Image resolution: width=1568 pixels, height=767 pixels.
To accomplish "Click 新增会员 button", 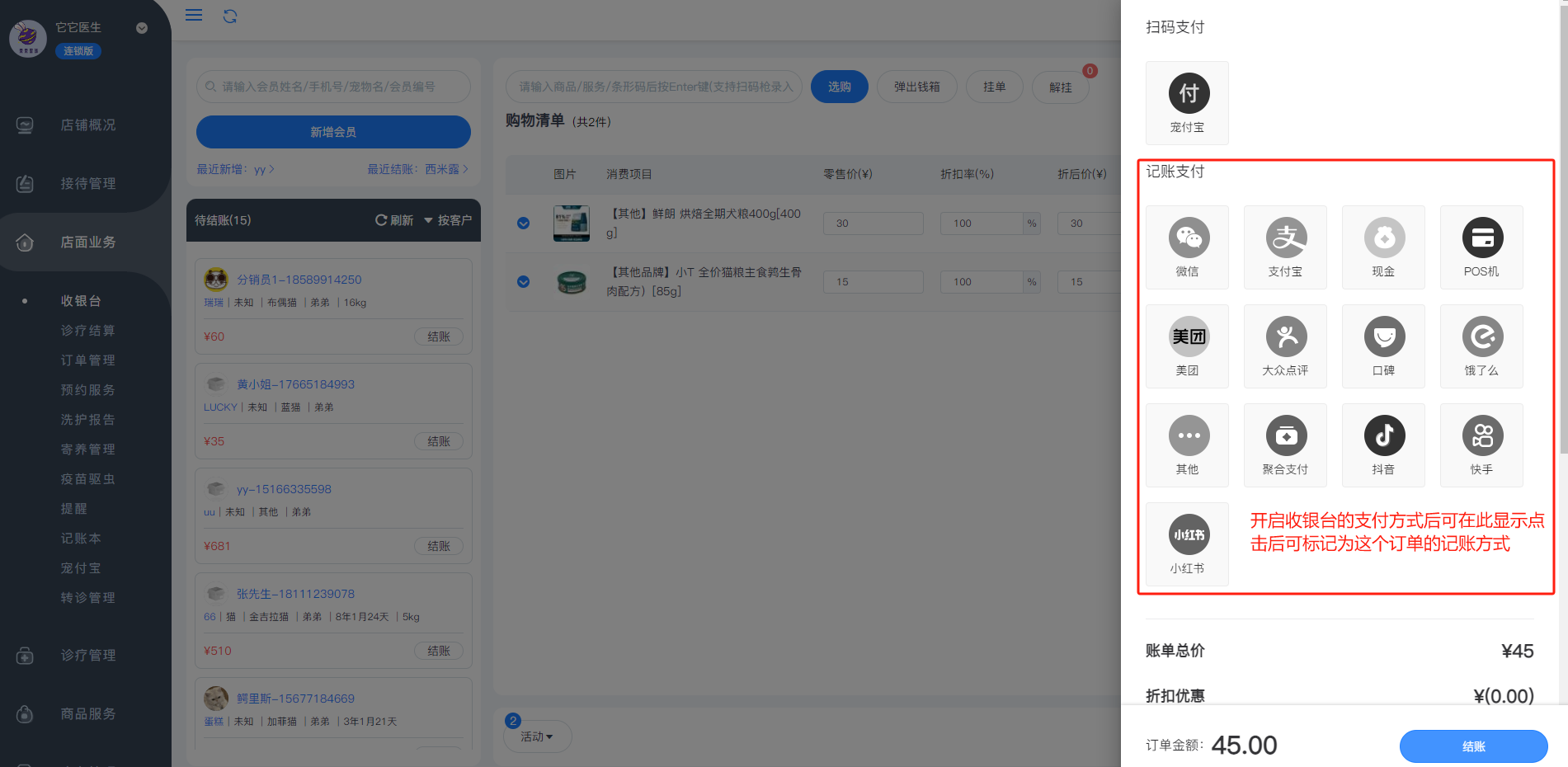I will pos(333,132).
